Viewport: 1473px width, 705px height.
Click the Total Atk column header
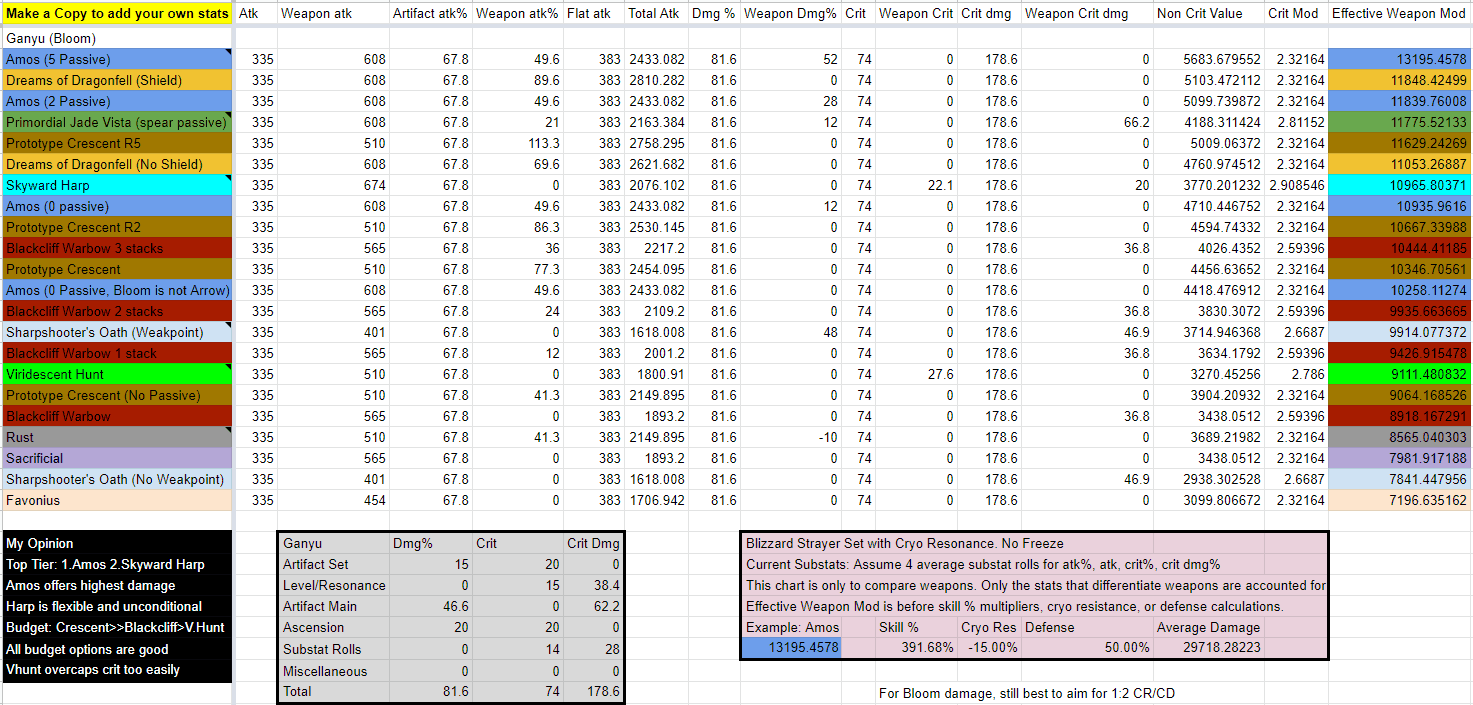click(656, 13)
